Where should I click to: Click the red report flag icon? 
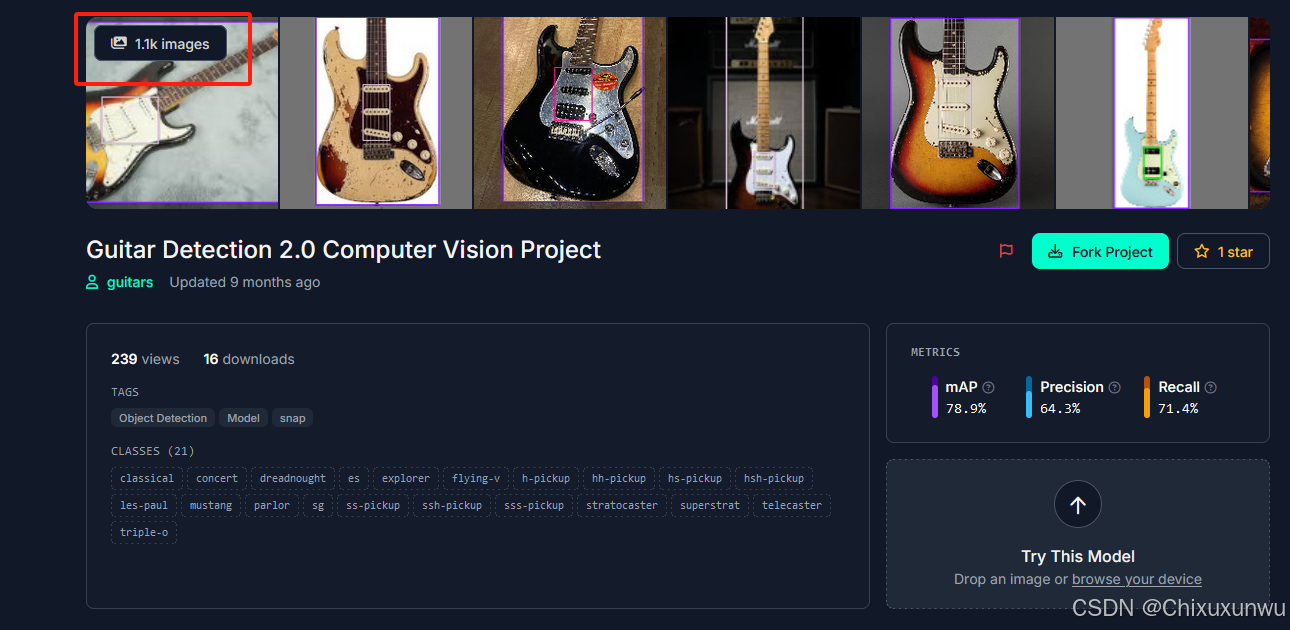tap(1006, 252)
